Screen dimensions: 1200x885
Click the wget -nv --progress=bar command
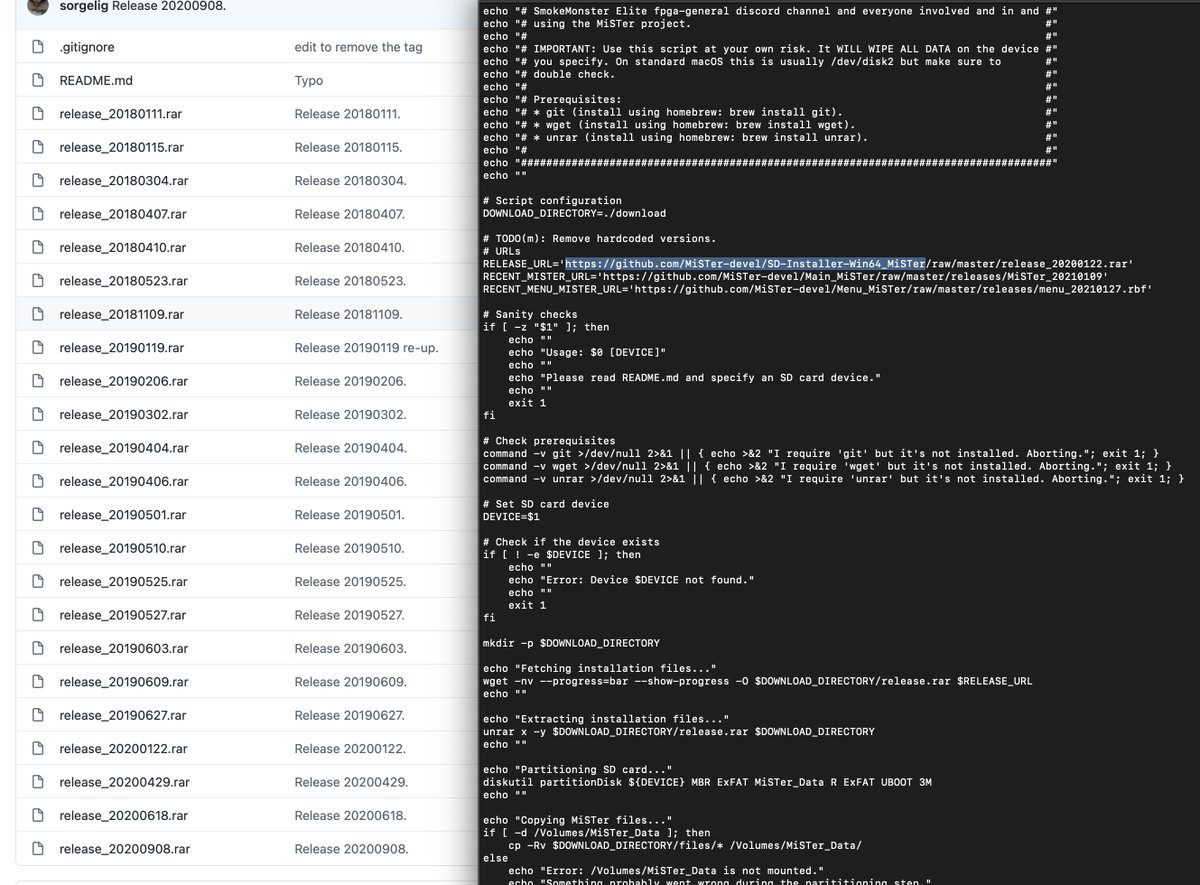pyautogui.click(x=757, y=681)
